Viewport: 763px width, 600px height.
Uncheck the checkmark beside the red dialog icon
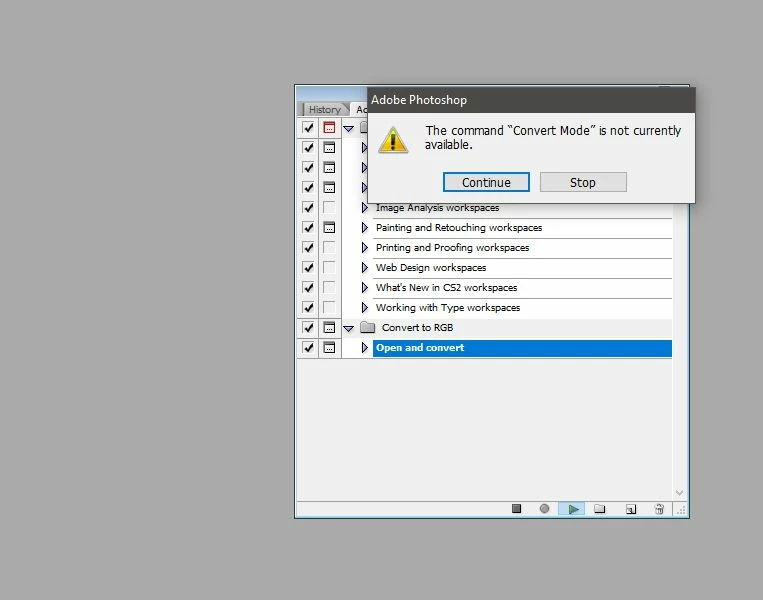(x=308, y=127)
